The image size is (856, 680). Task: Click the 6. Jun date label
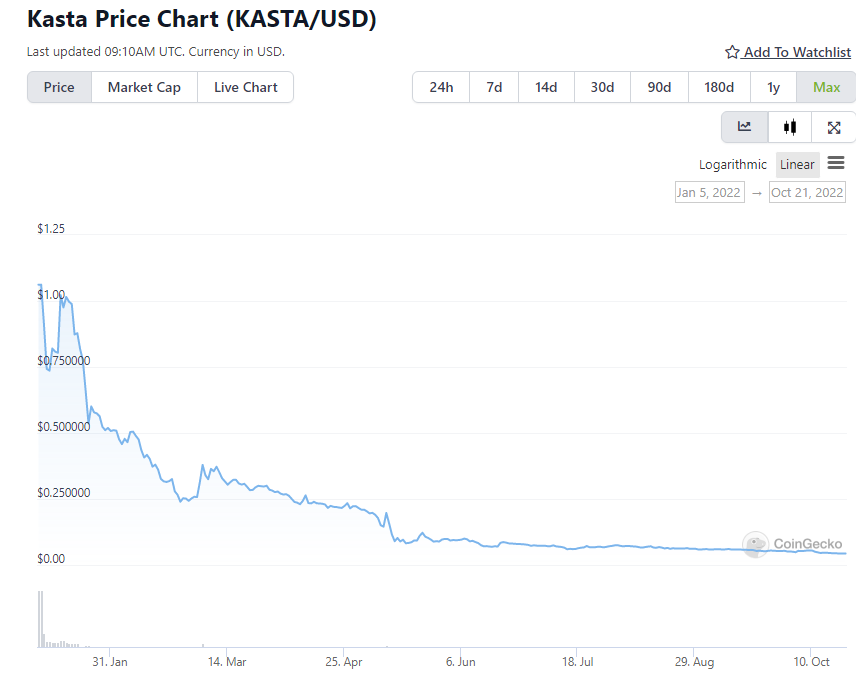click(460, 662)
